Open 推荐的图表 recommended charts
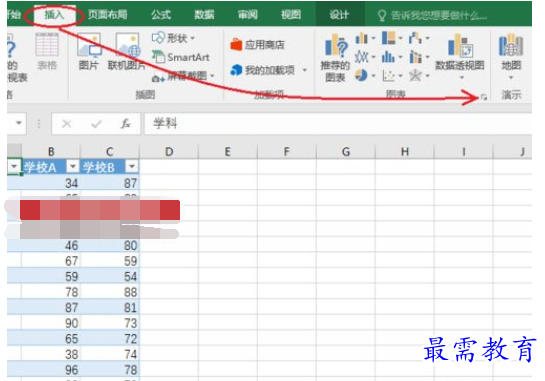 pyautogui.click(x=335, y=58)
